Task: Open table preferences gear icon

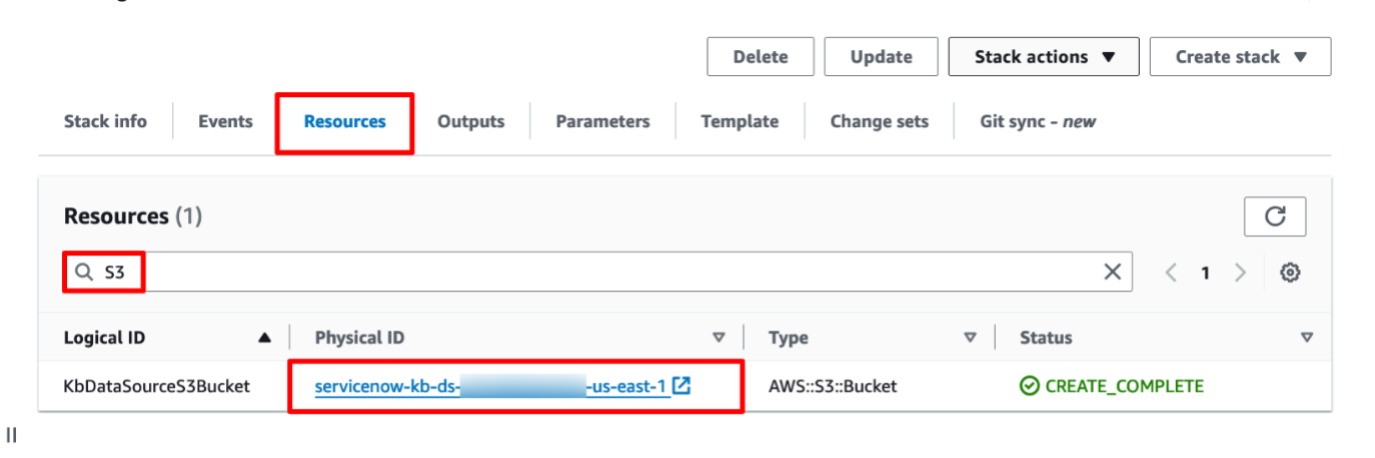Action: click(1290, 272)
